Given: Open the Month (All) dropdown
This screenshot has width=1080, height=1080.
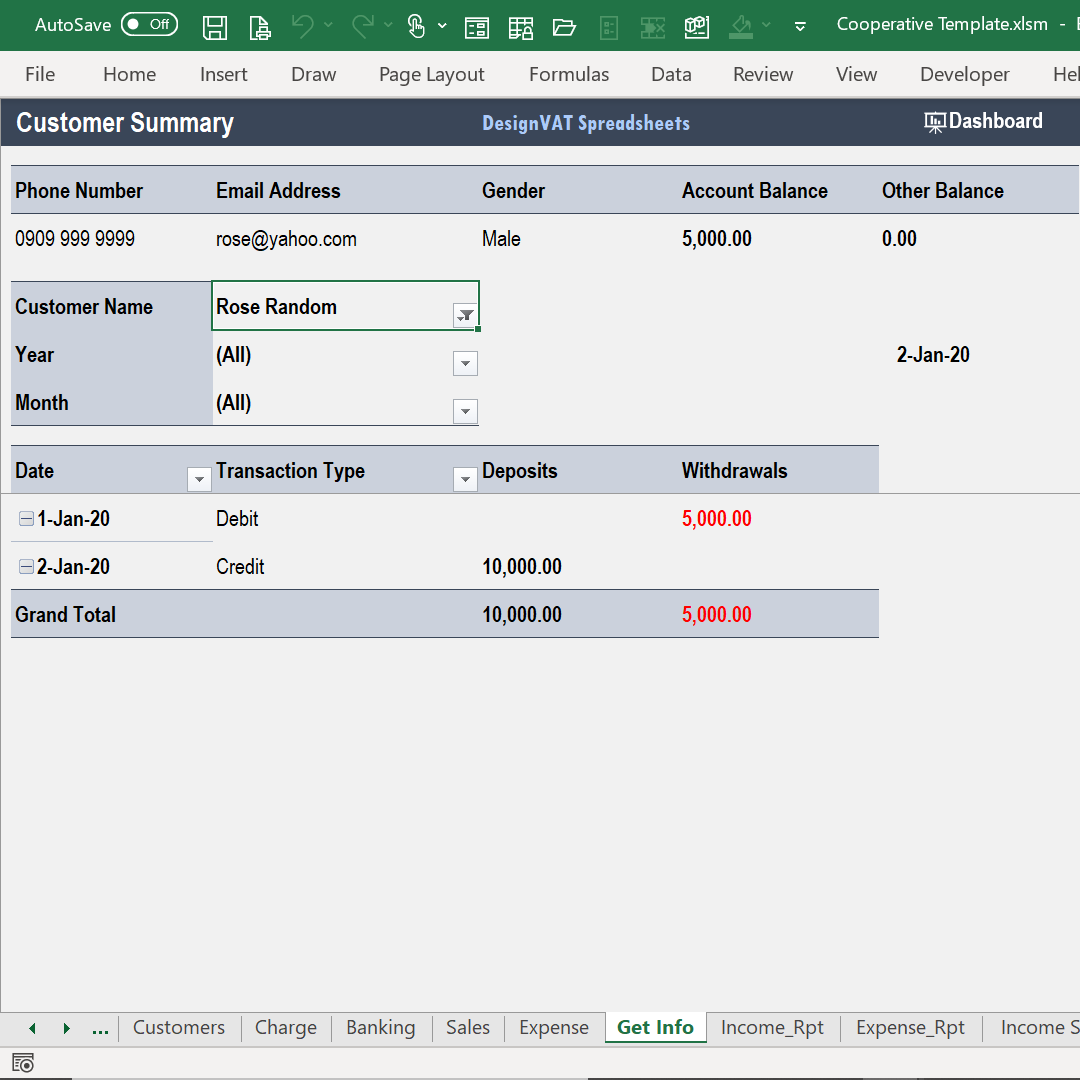Looking at the screenshot, I should [465, 411].
